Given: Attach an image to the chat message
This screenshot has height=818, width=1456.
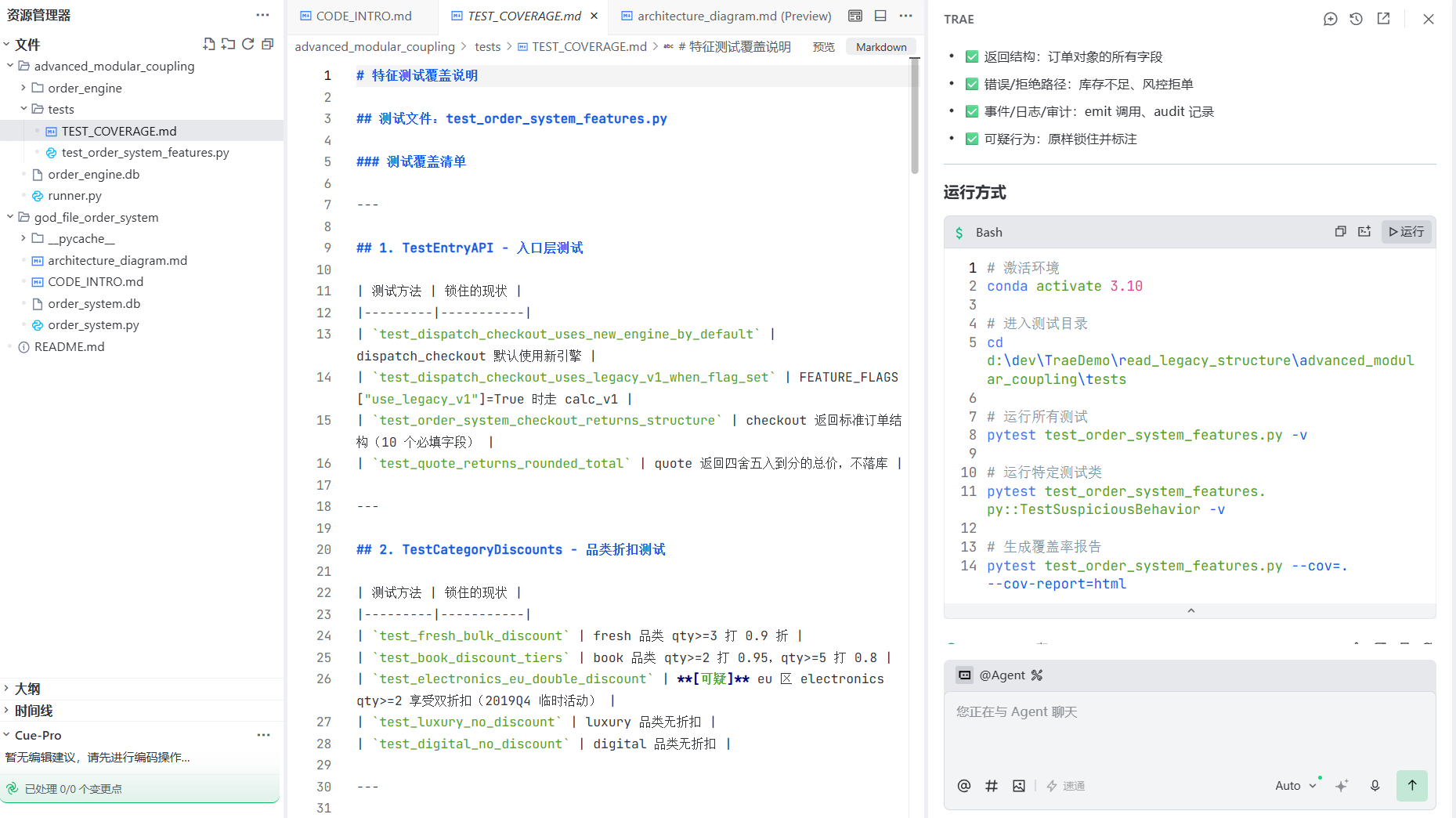Looking at the screenshot, I should coord(1019,786).
